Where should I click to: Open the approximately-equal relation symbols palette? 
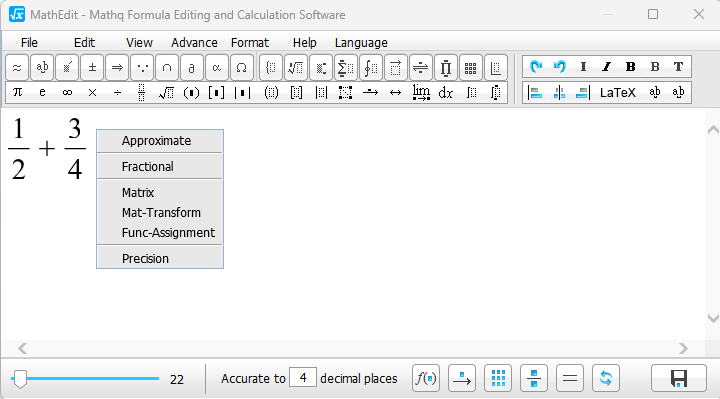coord(17,68)
